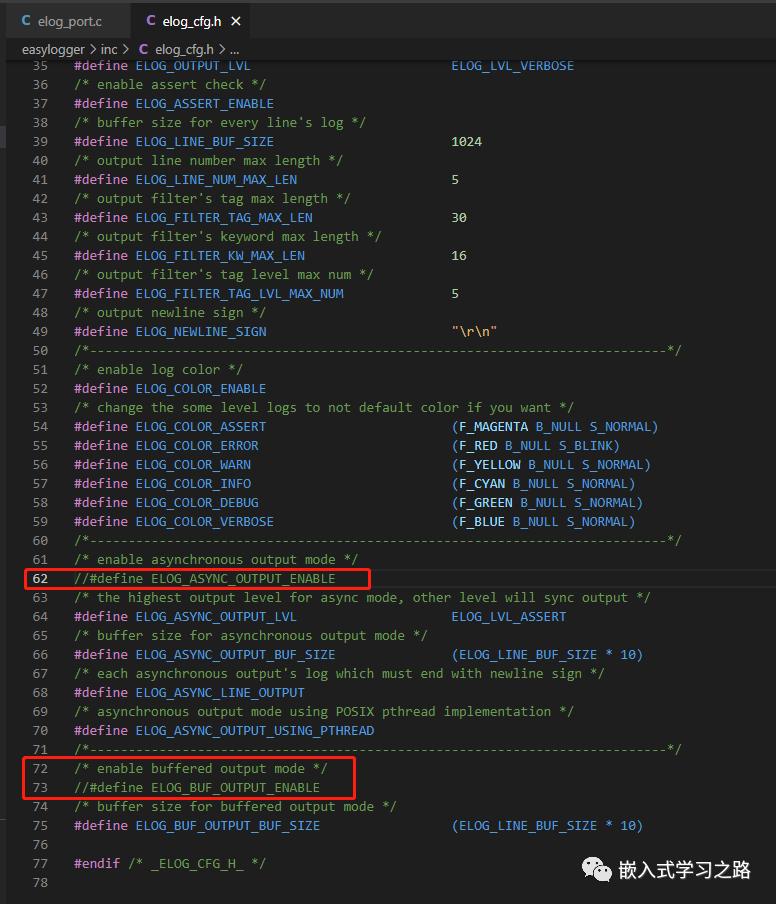
Task: Click F_MAGENTA in ELOG_COLOR_ASSERT line
Action: (x=494, y=427)
